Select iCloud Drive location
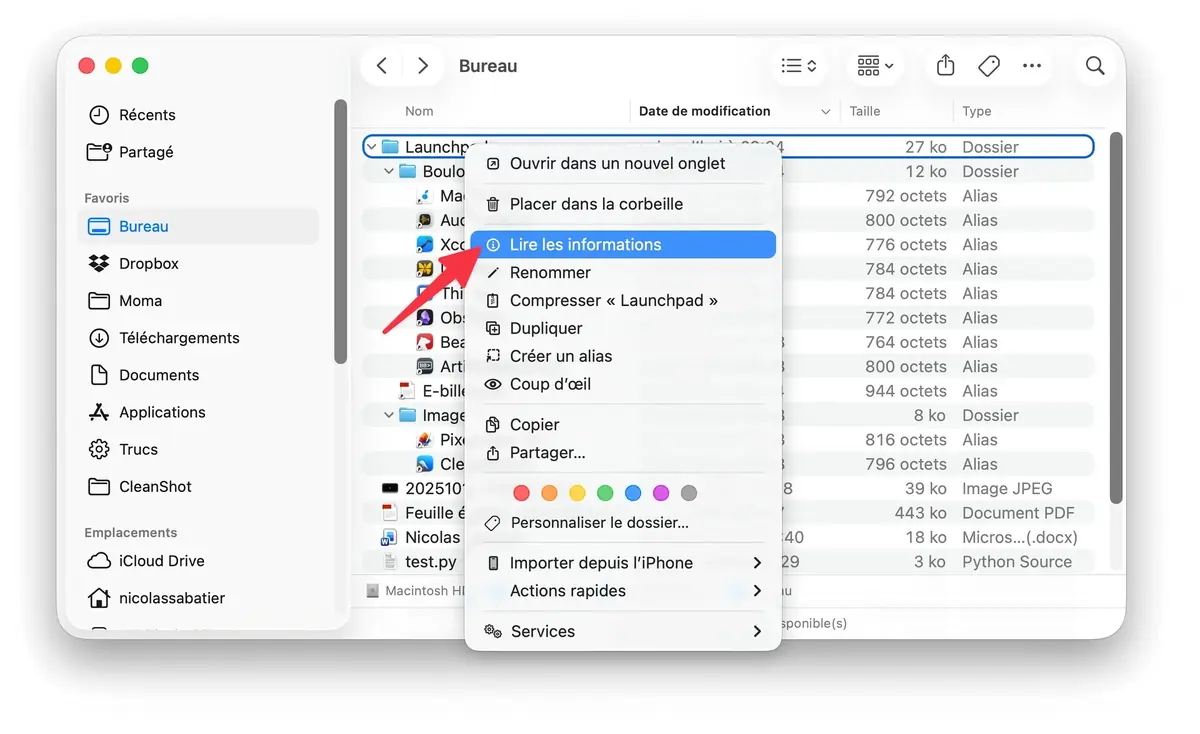1200x734 pixels. click(x=161, y=561)
